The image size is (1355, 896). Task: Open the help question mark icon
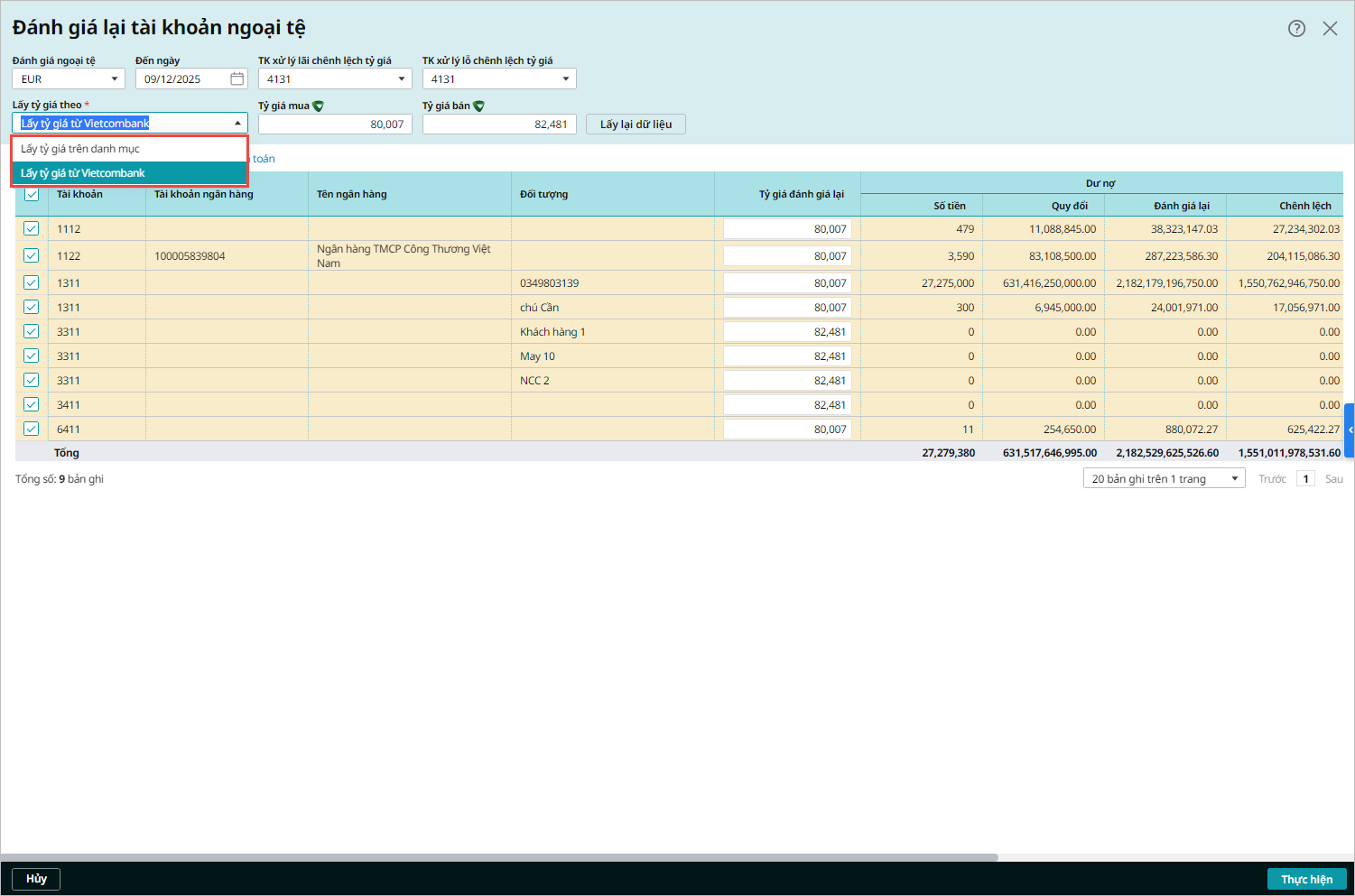(1296, 28)
